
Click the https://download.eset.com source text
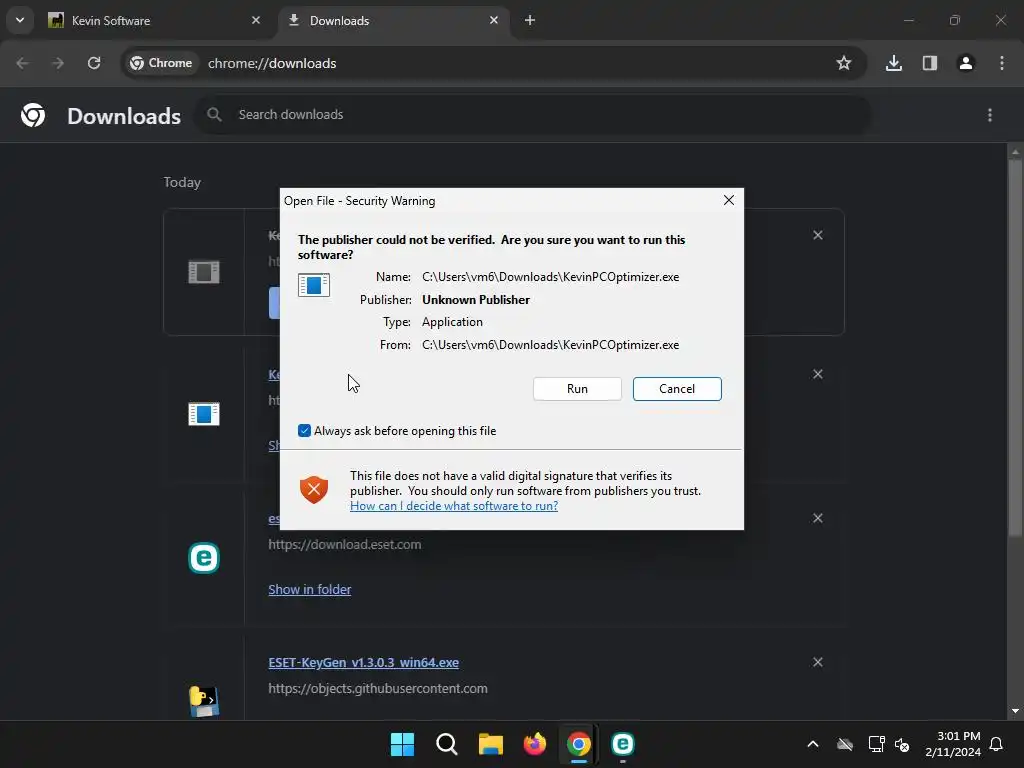345,544
